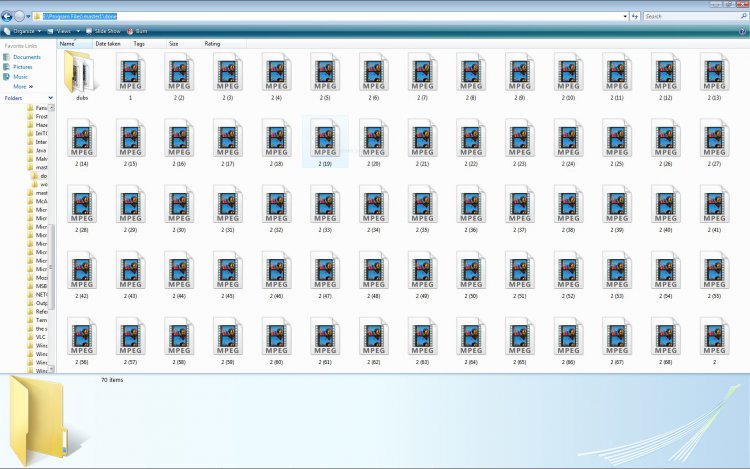Screen dimensions: 750x469
Task: Select the Frost folder in tree
Action: click(38, 116)
